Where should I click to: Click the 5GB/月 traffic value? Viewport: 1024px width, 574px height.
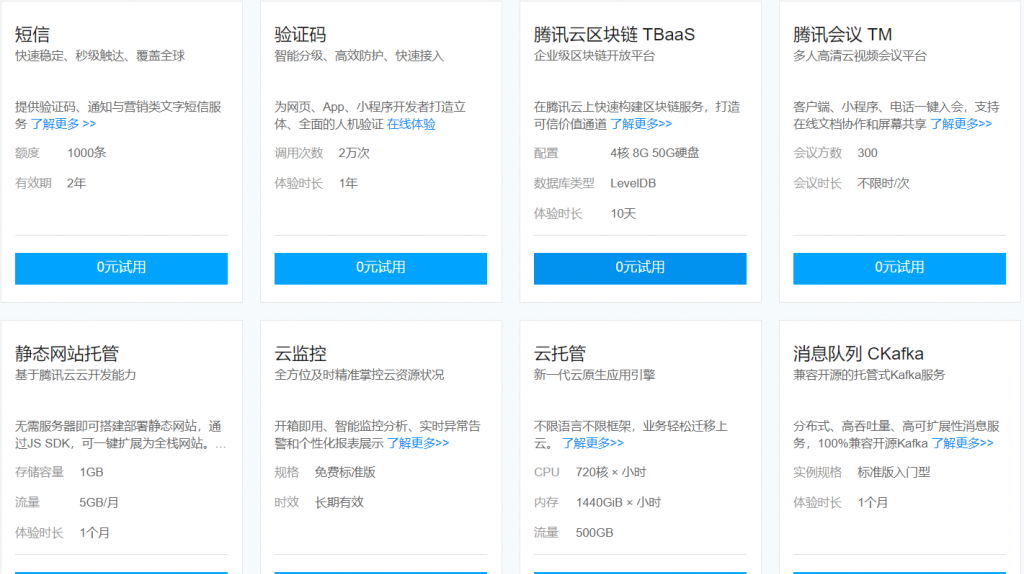99,503
